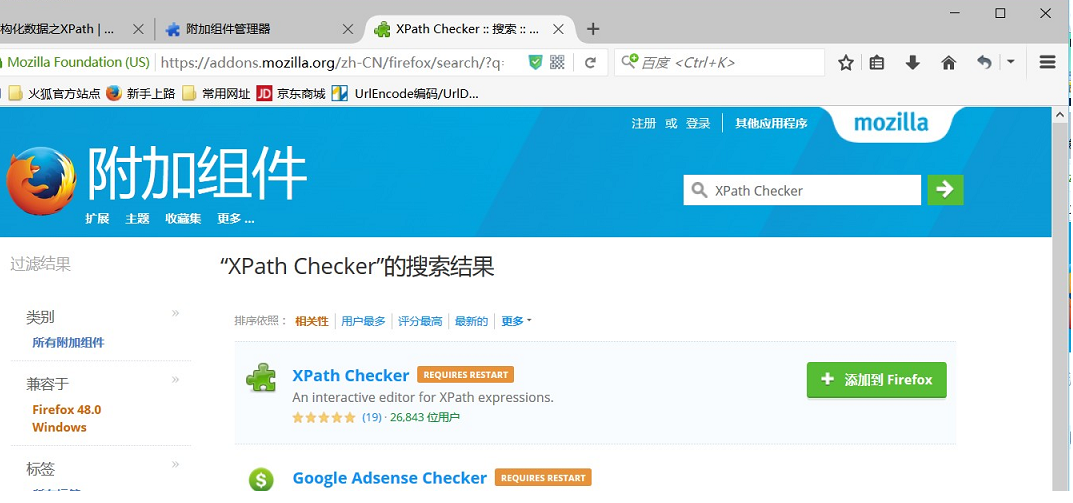Click the green shield security icon
Viewport: 1073px width, 503px height.
pyautogui.click(x=535, y=63)
